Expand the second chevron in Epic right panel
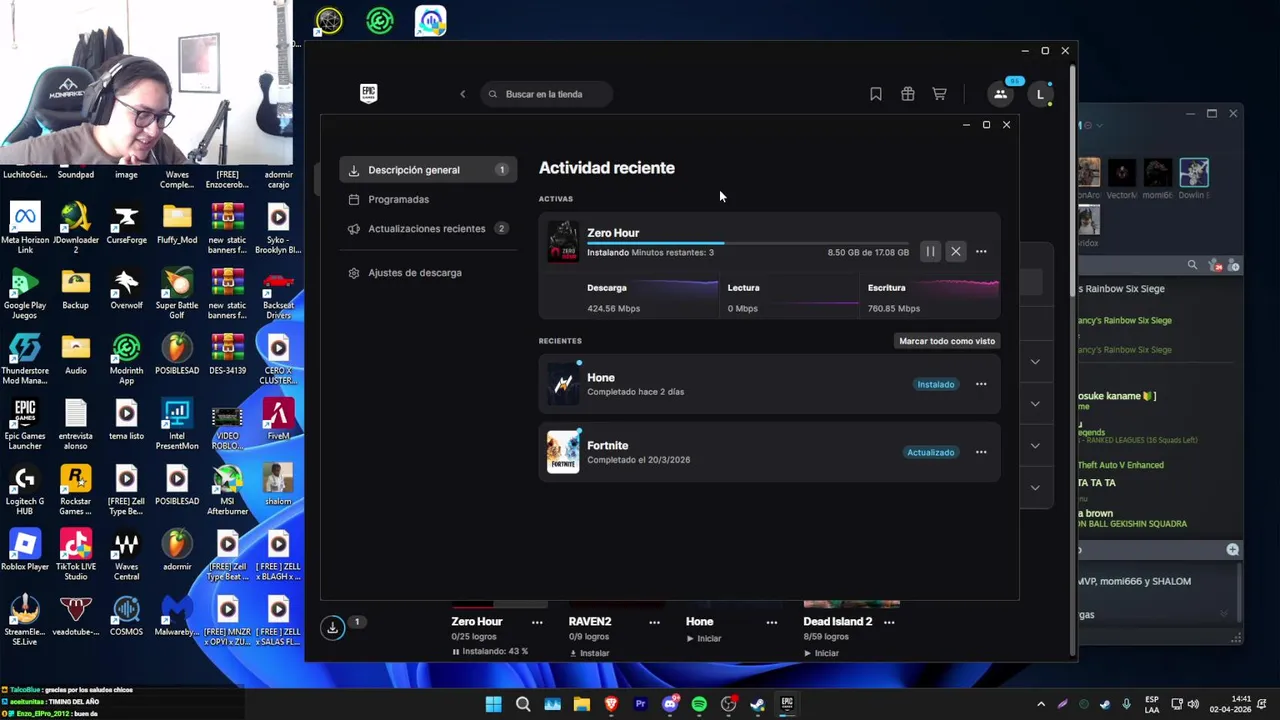This screenshot has width=1280, height=720. [1035, 404]
